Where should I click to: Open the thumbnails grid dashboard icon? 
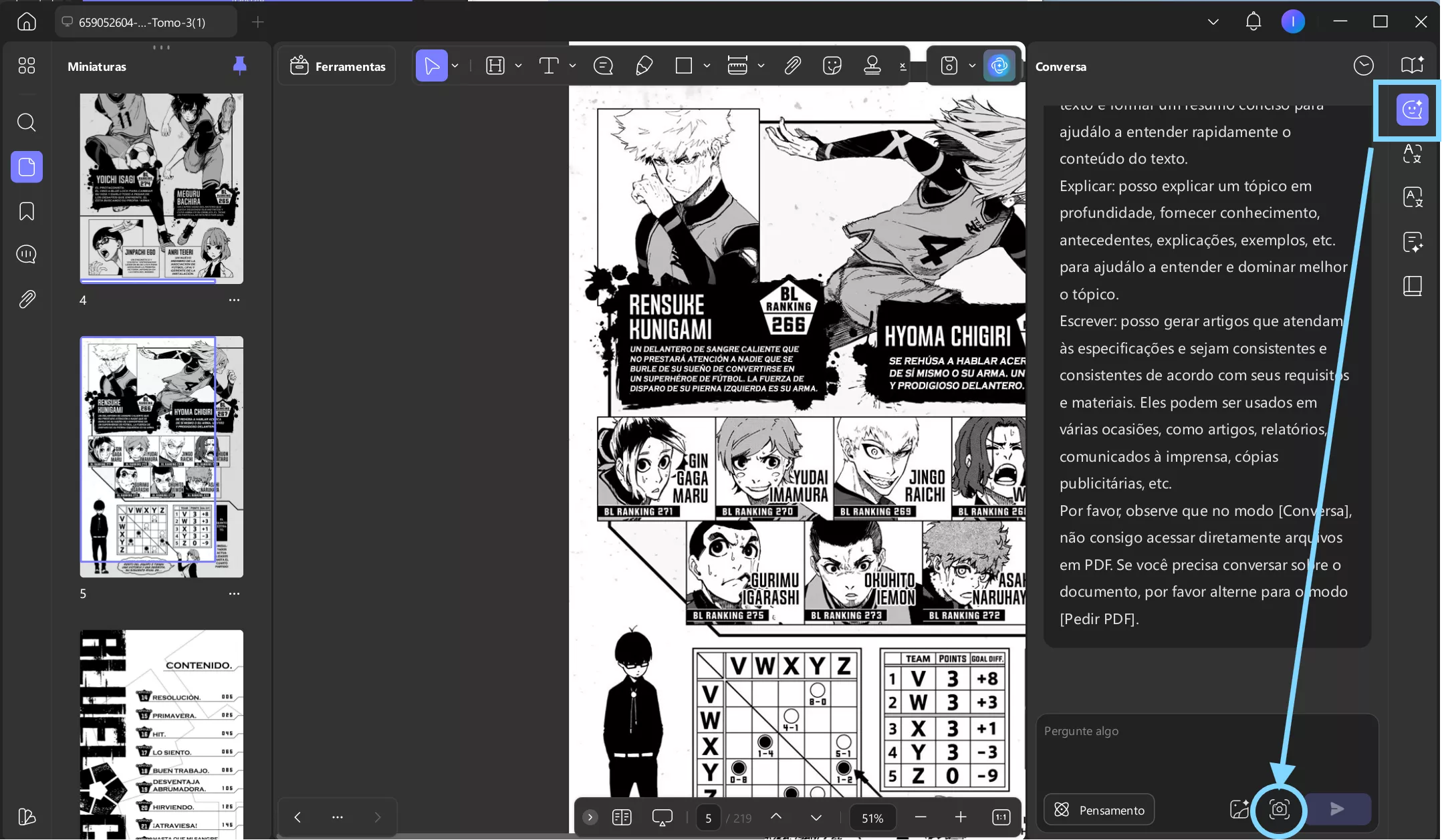26,65
